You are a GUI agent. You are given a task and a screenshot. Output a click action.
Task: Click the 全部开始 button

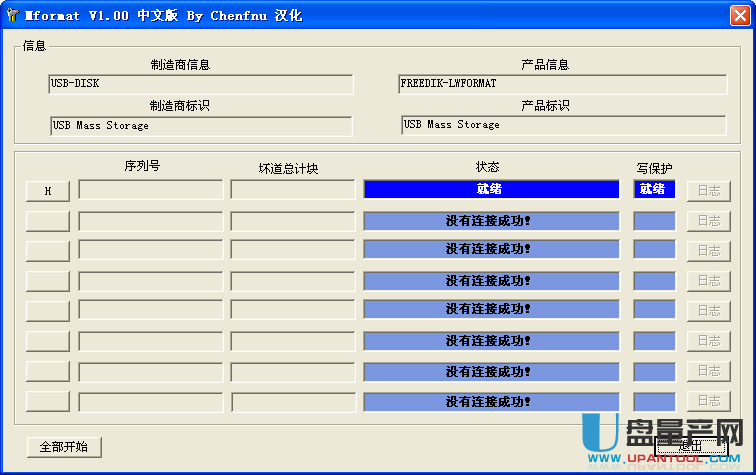click(64, 447)
